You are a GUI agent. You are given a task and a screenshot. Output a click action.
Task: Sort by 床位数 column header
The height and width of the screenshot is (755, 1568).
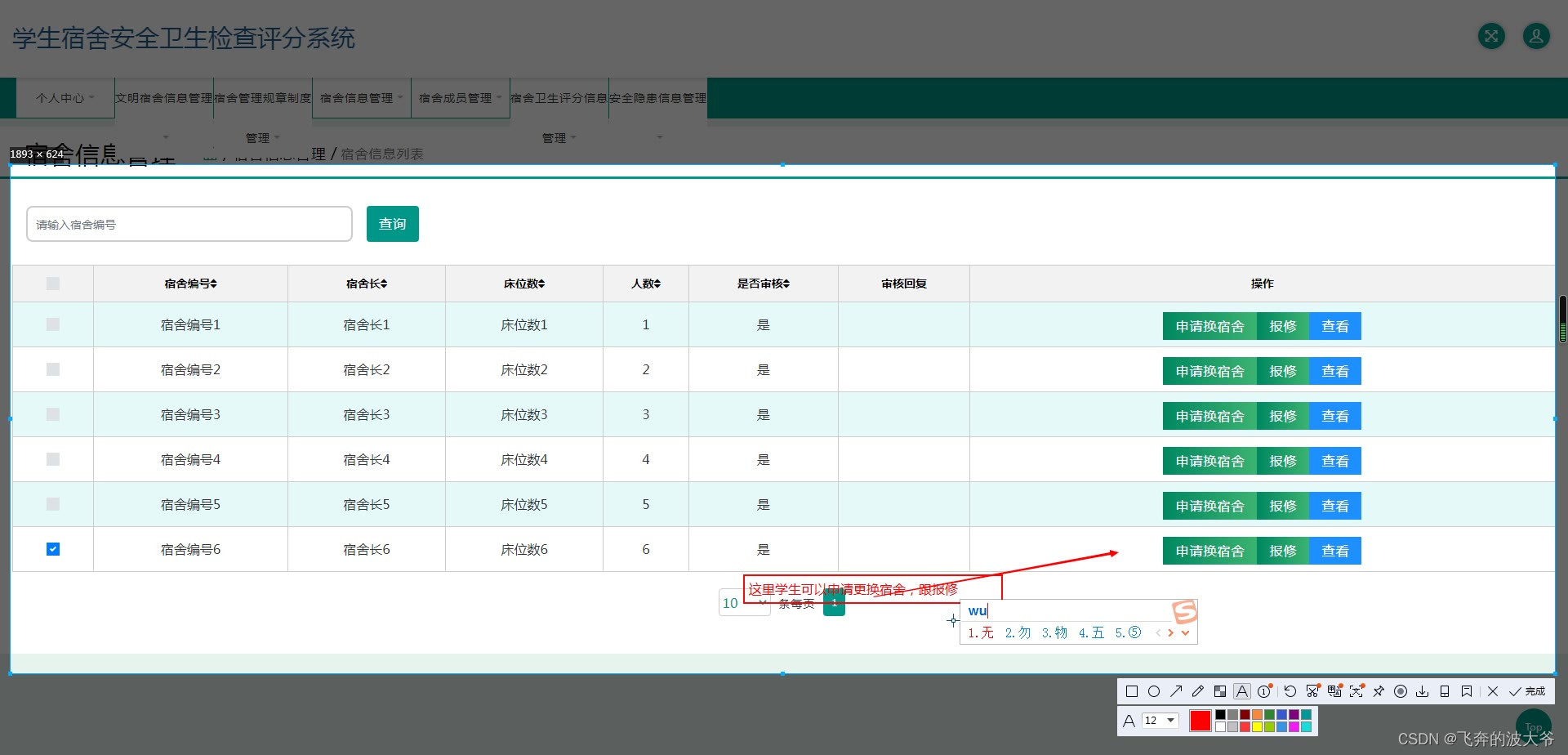coord(524,284)
